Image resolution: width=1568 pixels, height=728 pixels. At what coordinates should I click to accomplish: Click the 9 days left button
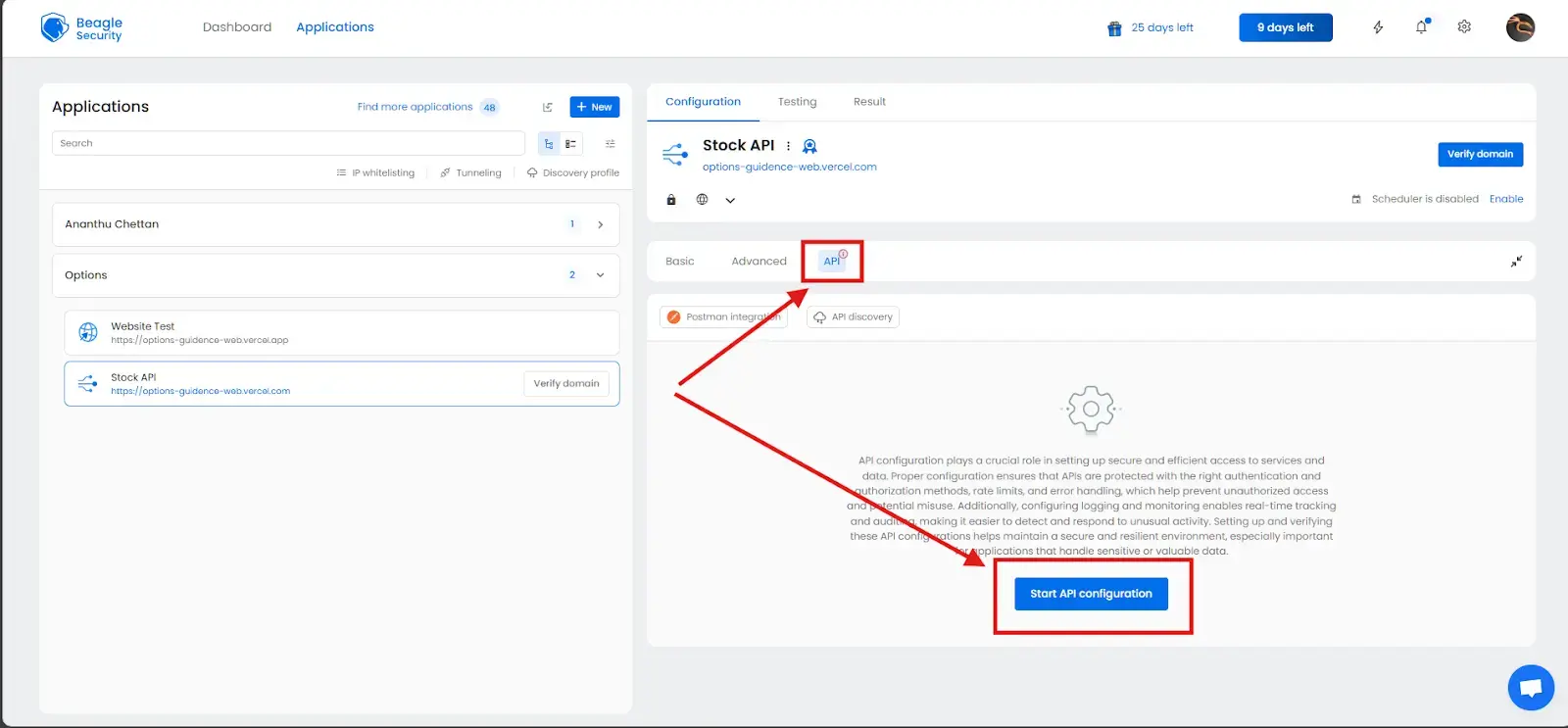tap(1285, 27)
